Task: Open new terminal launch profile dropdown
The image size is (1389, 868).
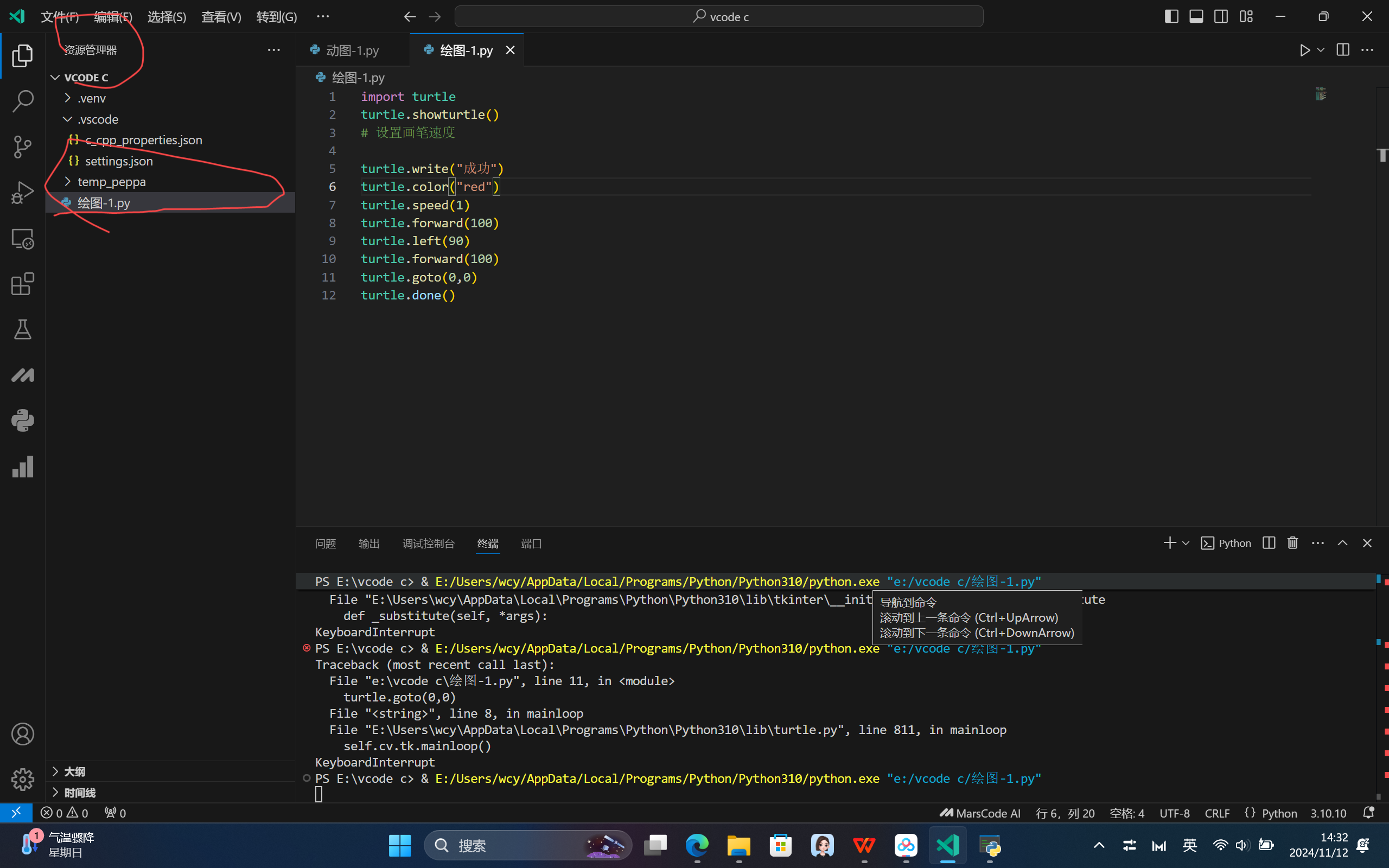Action: click(1186, 543)
